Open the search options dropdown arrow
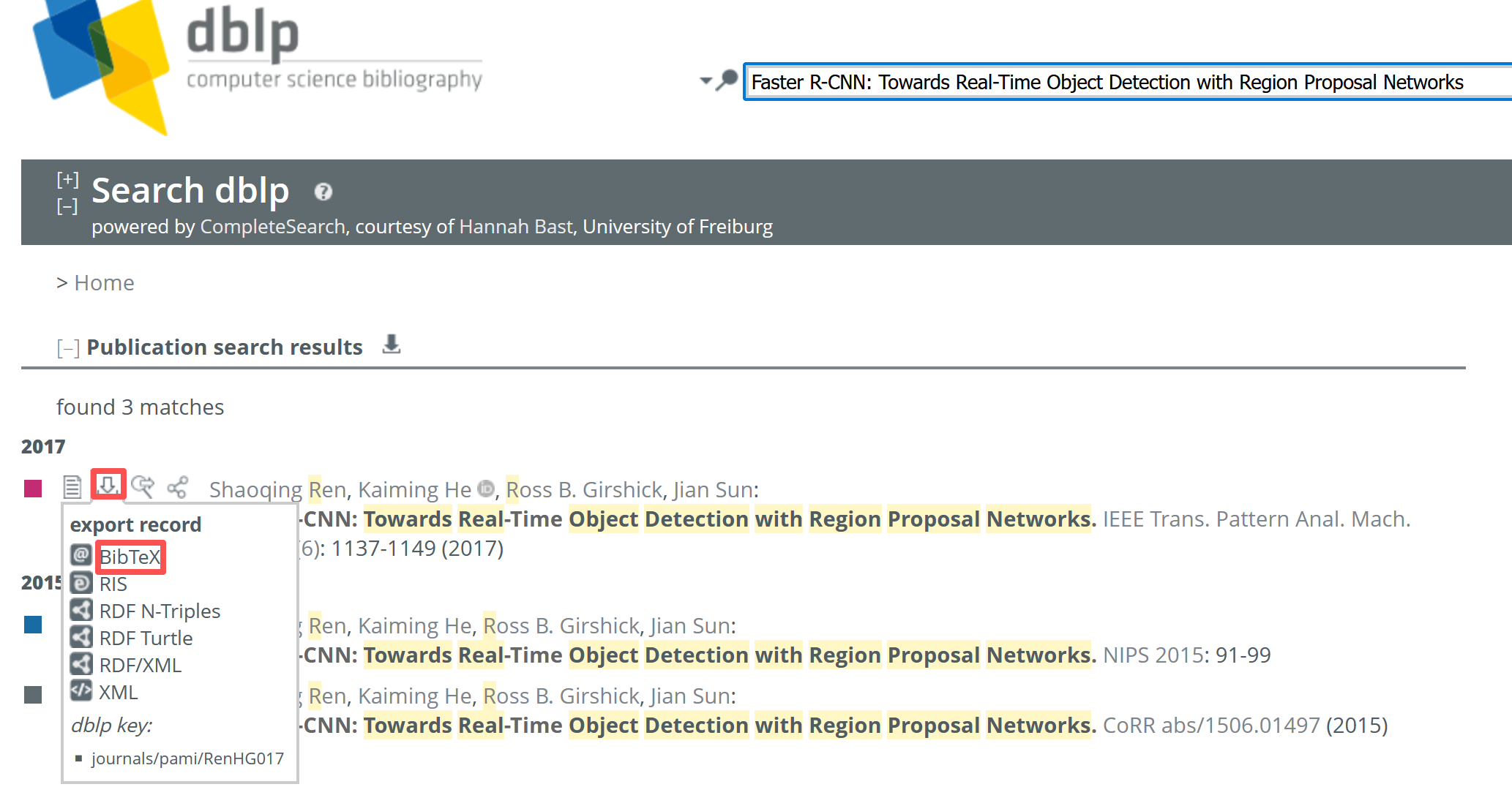This screenshot has height=806, width=1512. pos(706,80)
